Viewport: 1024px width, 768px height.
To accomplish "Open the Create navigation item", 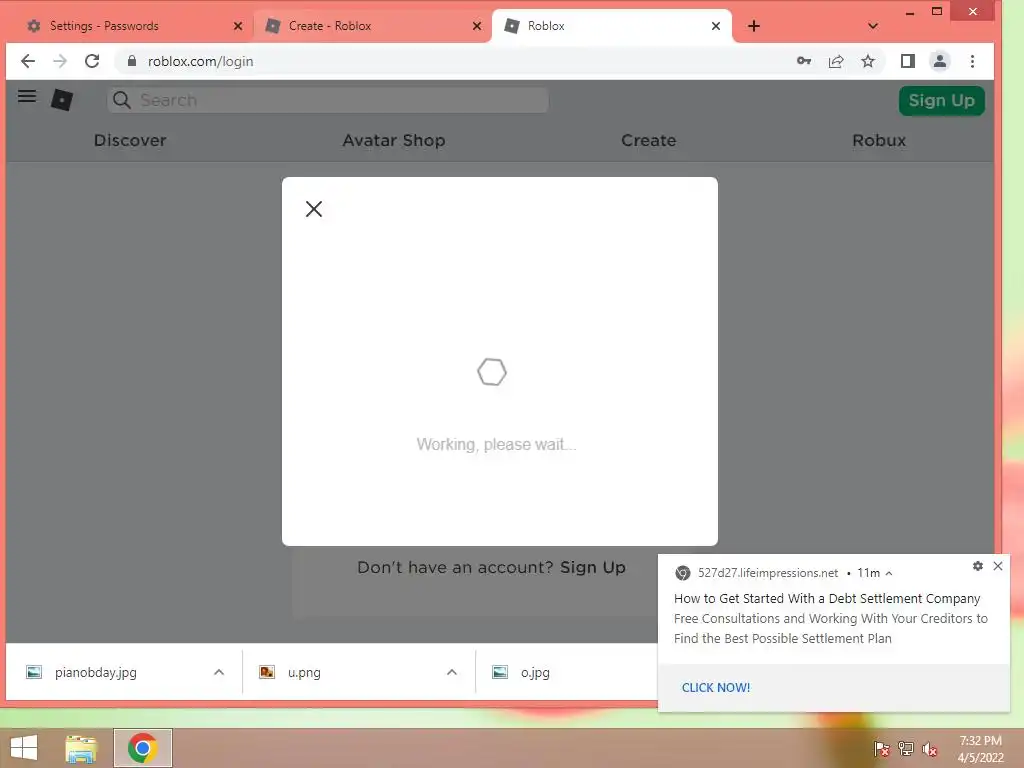I will (x=648, y=140).
